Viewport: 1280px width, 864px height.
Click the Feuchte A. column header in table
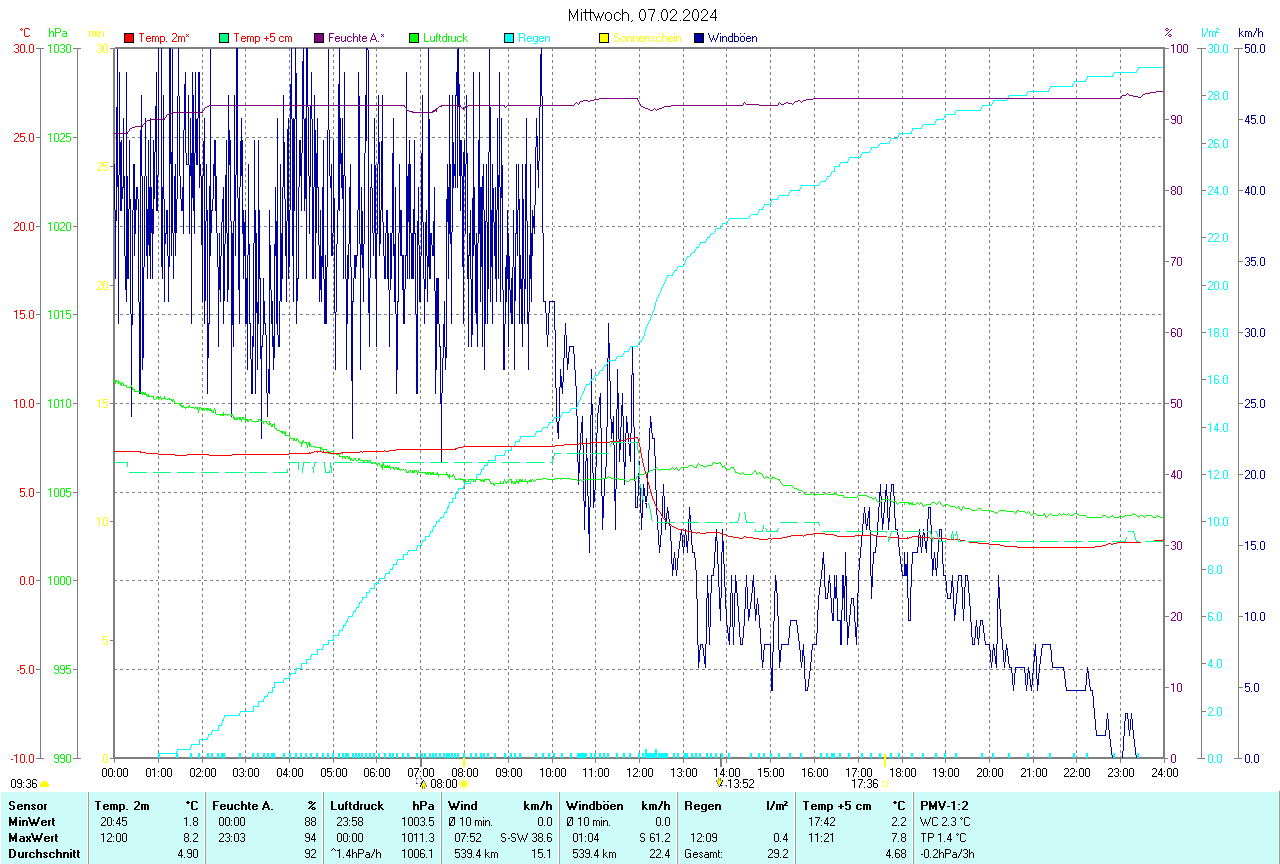pyautogui.click(x=242, y=805)
